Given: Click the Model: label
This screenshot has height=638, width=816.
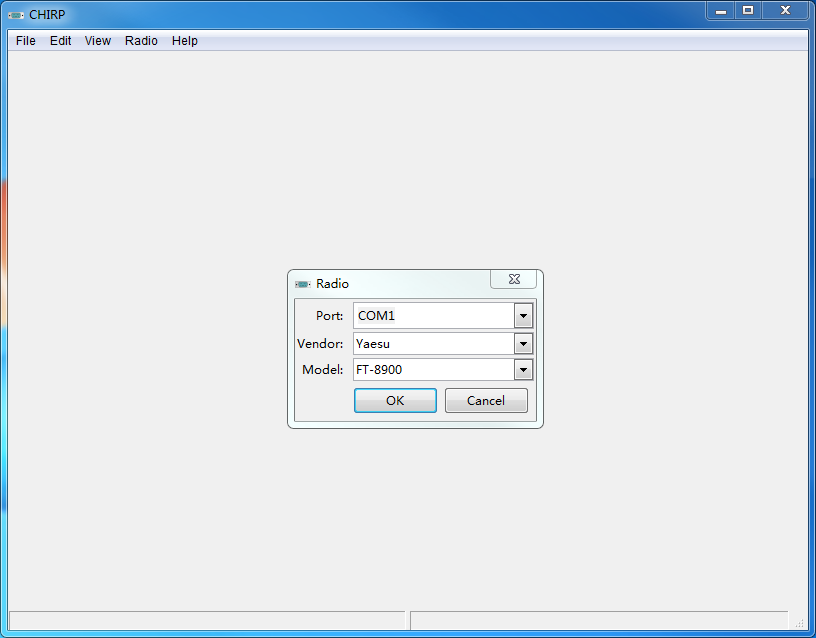Looking at the screenshot, I should point(323,370).
